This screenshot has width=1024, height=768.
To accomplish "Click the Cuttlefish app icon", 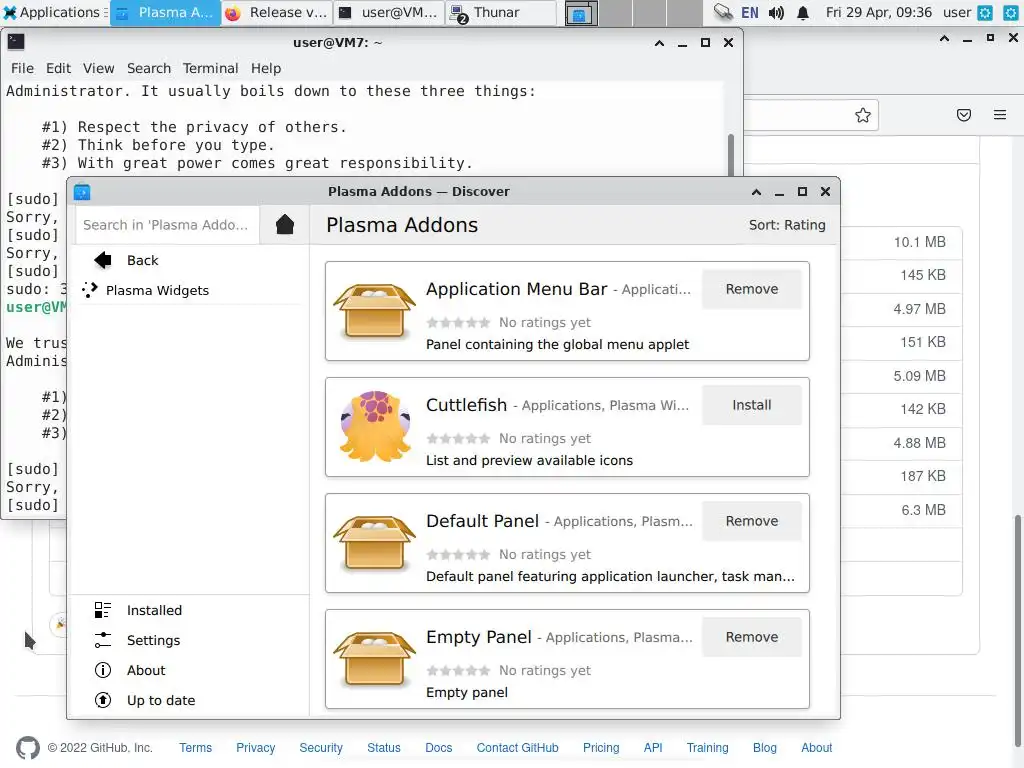I will (x=376, y=426).
